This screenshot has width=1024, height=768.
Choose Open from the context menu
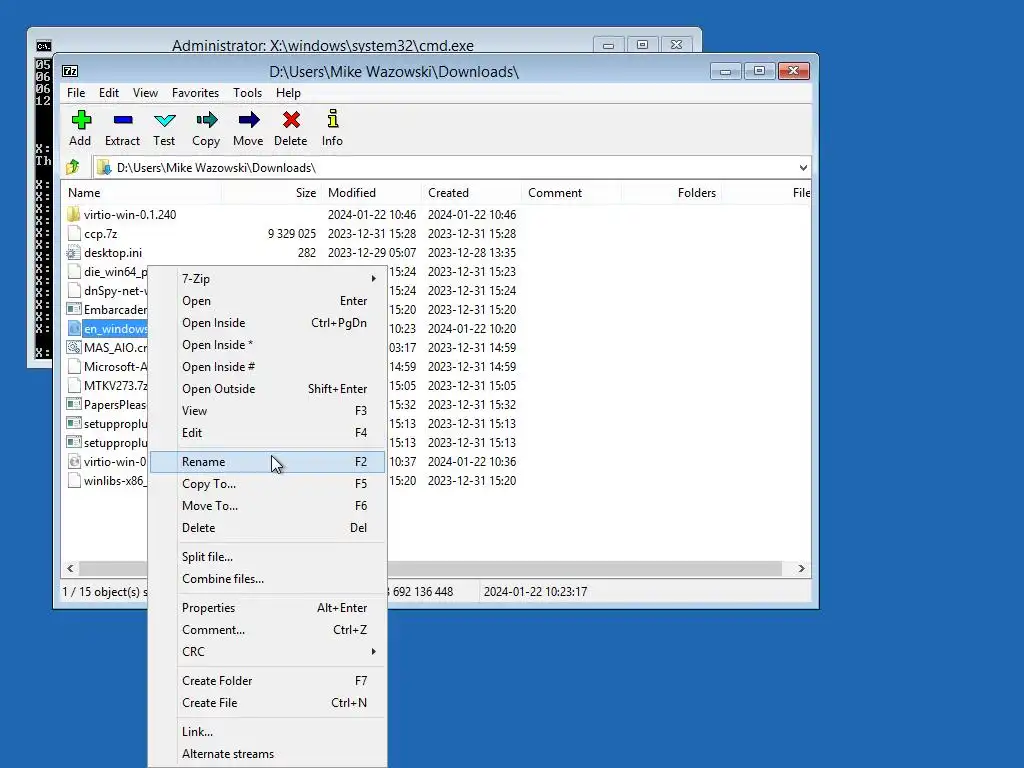pos(268,301)
